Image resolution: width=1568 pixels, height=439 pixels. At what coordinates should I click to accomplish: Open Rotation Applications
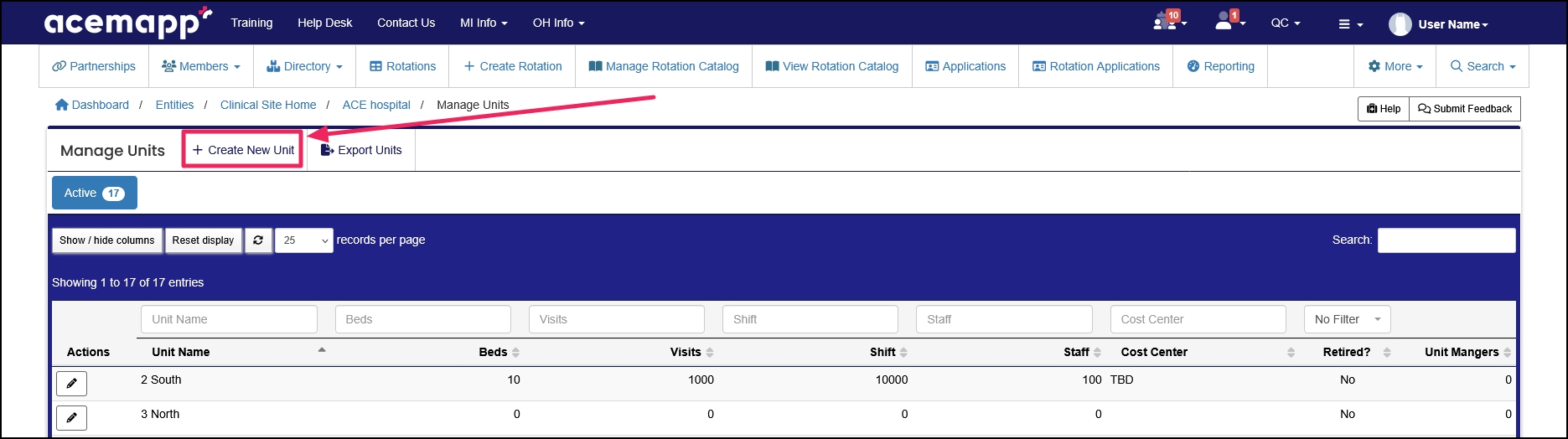[1096, 66]
